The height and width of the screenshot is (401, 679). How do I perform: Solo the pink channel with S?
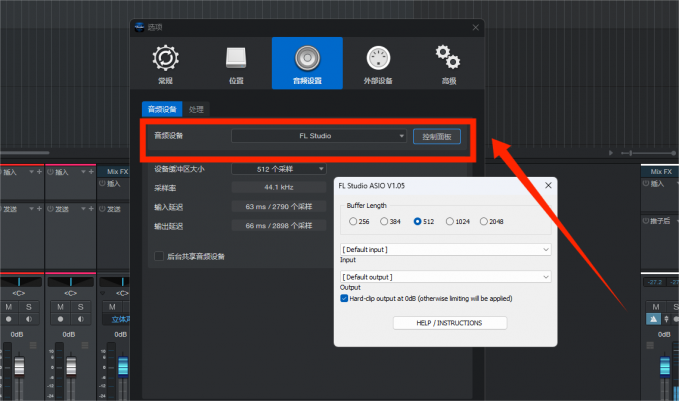pos(81,307)
